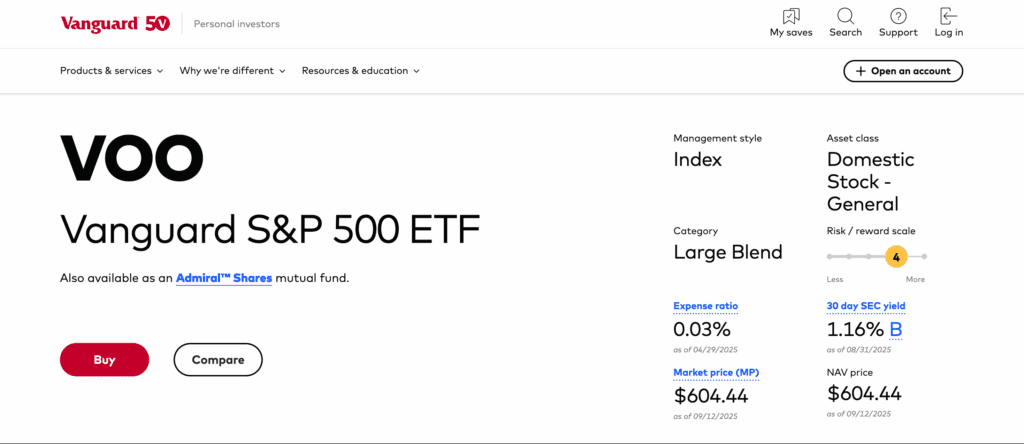Click the My saves bookmark icon
The width and height of the screenshot is (1024, 444).
coord(791,16)
